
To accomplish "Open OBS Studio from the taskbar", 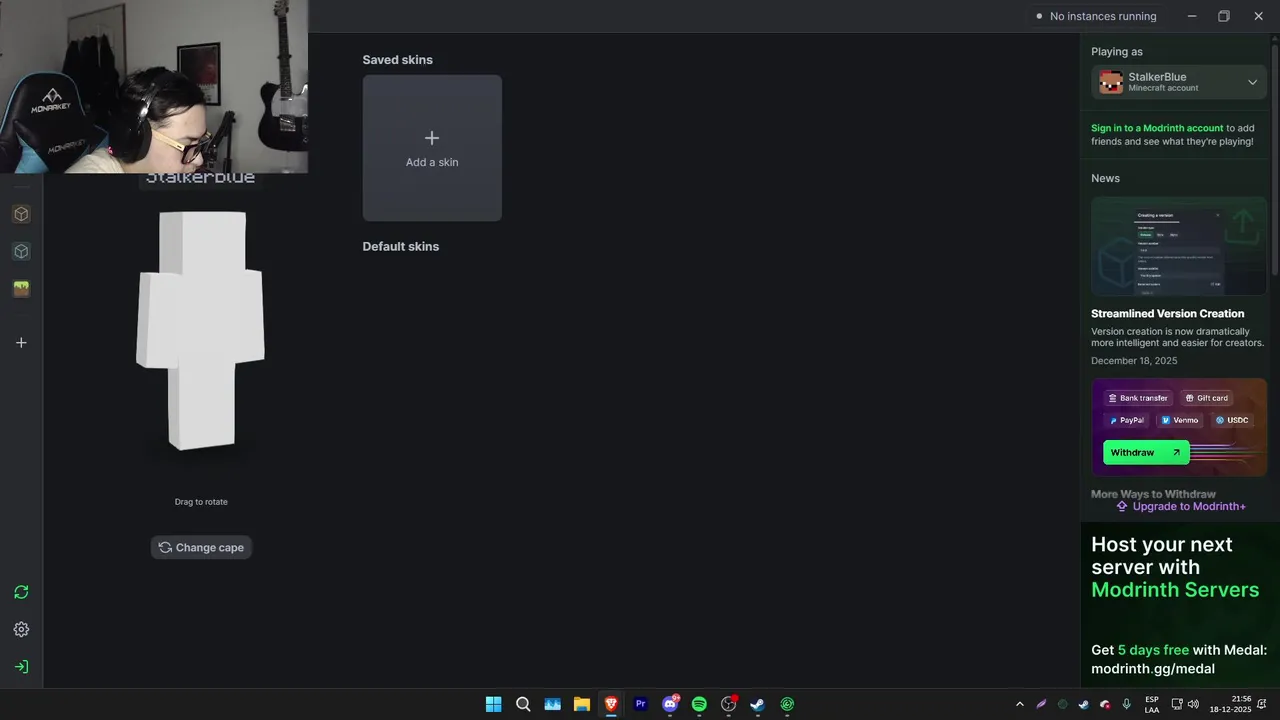I will click(x=728, y=704).
